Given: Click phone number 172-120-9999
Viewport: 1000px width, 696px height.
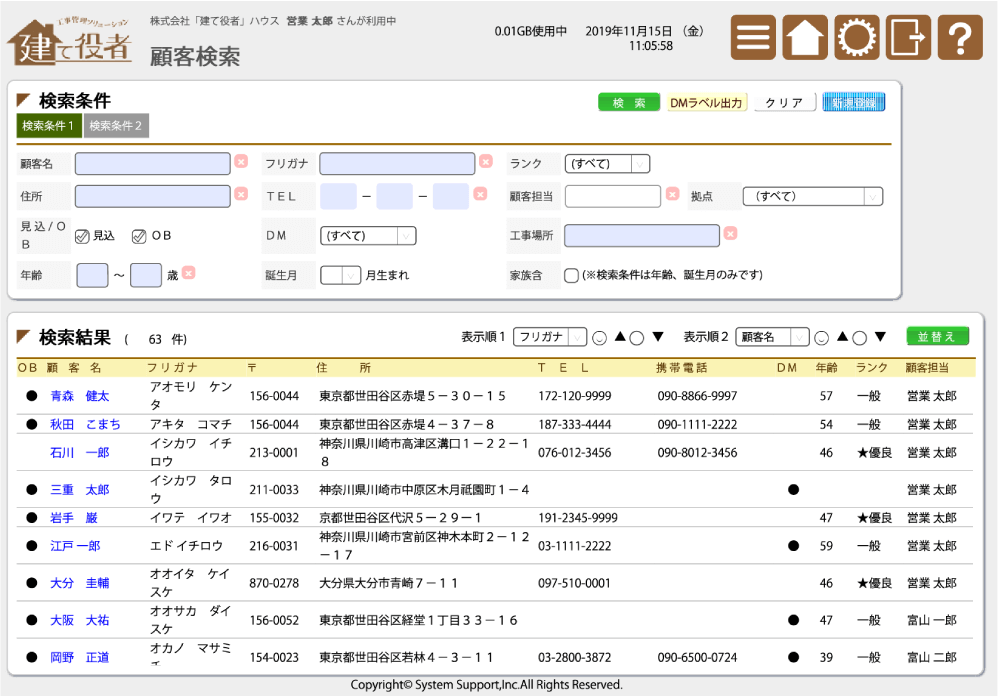Looking at the screenshot, I should 575,396.
